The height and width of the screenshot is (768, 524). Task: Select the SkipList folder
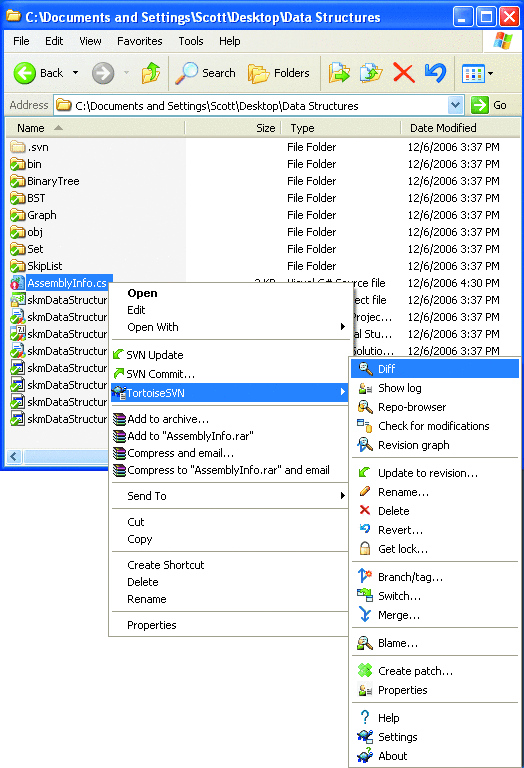36,266
